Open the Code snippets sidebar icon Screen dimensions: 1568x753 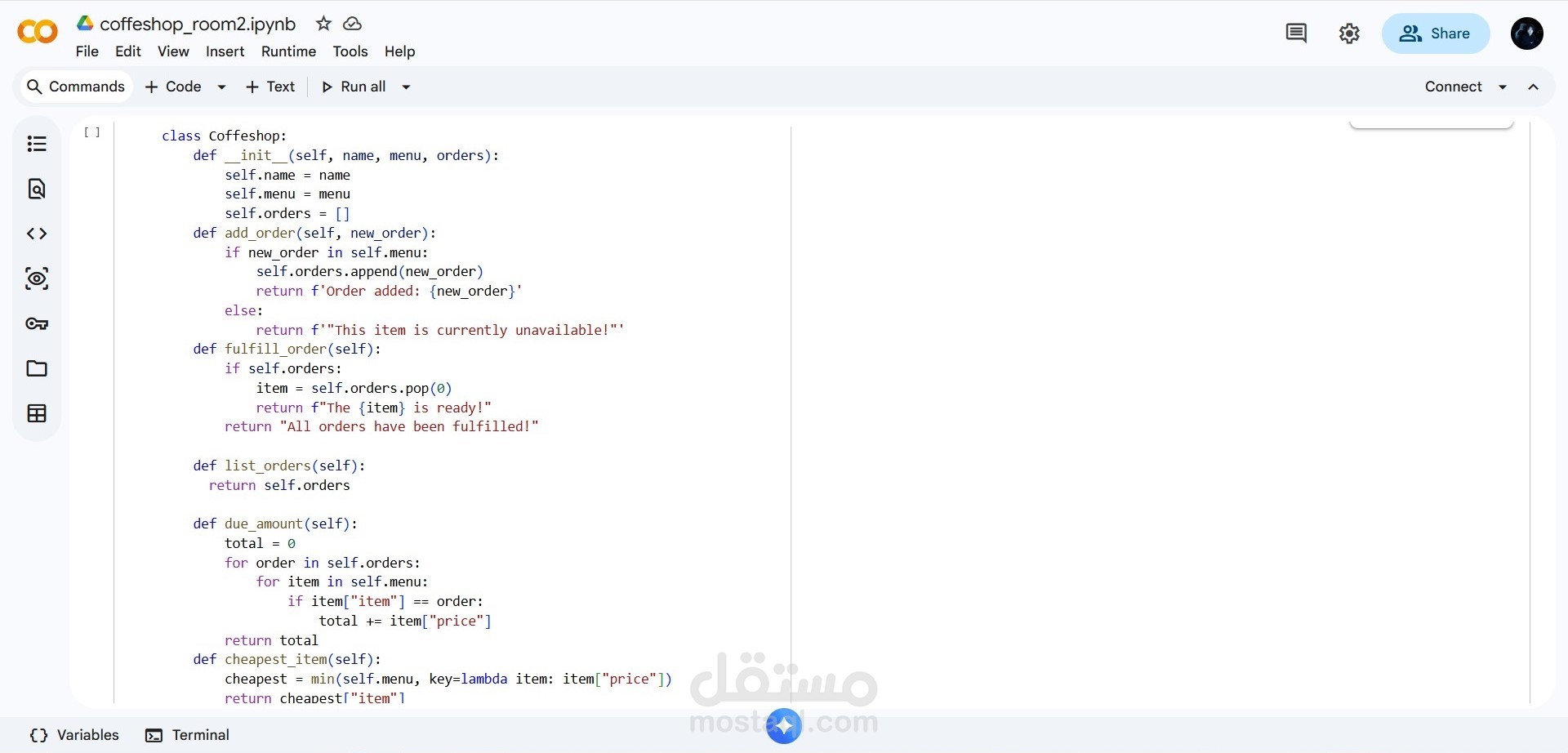(37, 234)
